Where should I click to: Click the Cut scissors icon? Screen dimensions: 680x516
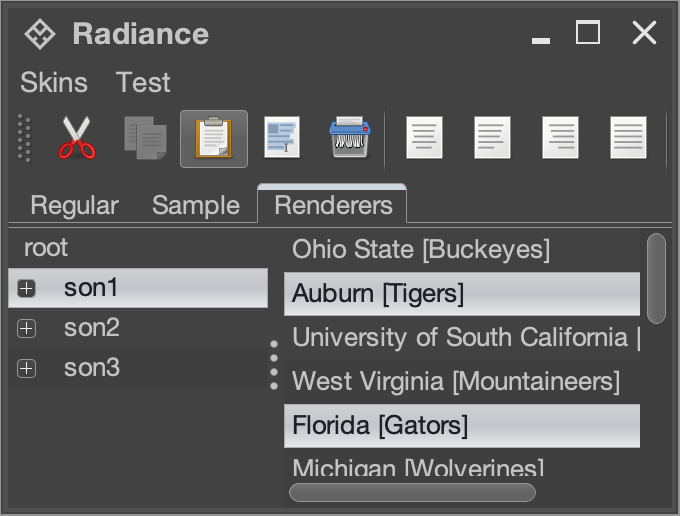tap(77, 138)
